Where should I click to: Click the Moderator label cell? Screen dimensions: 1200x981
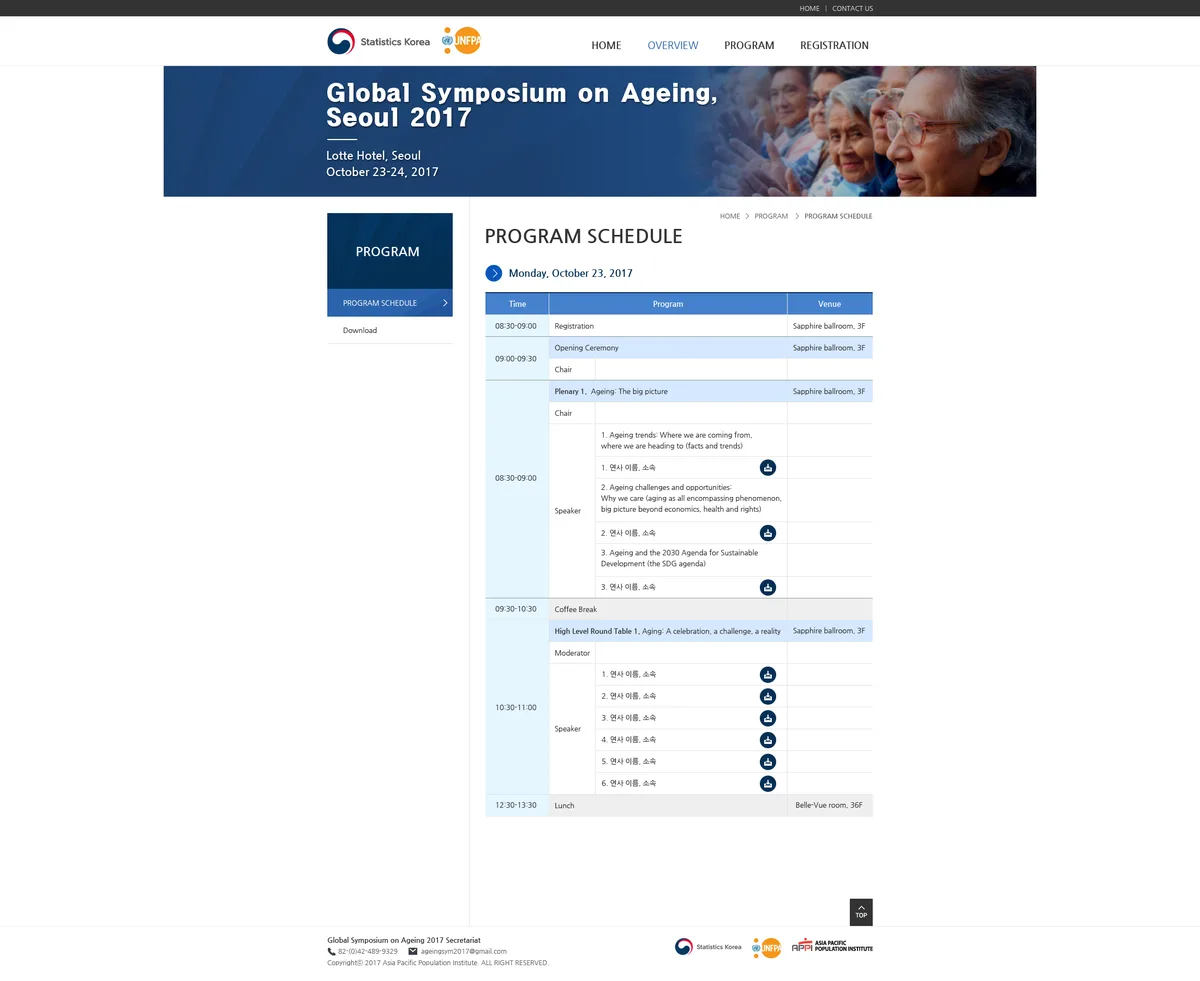pyautogui.click(x=572, y=653)
